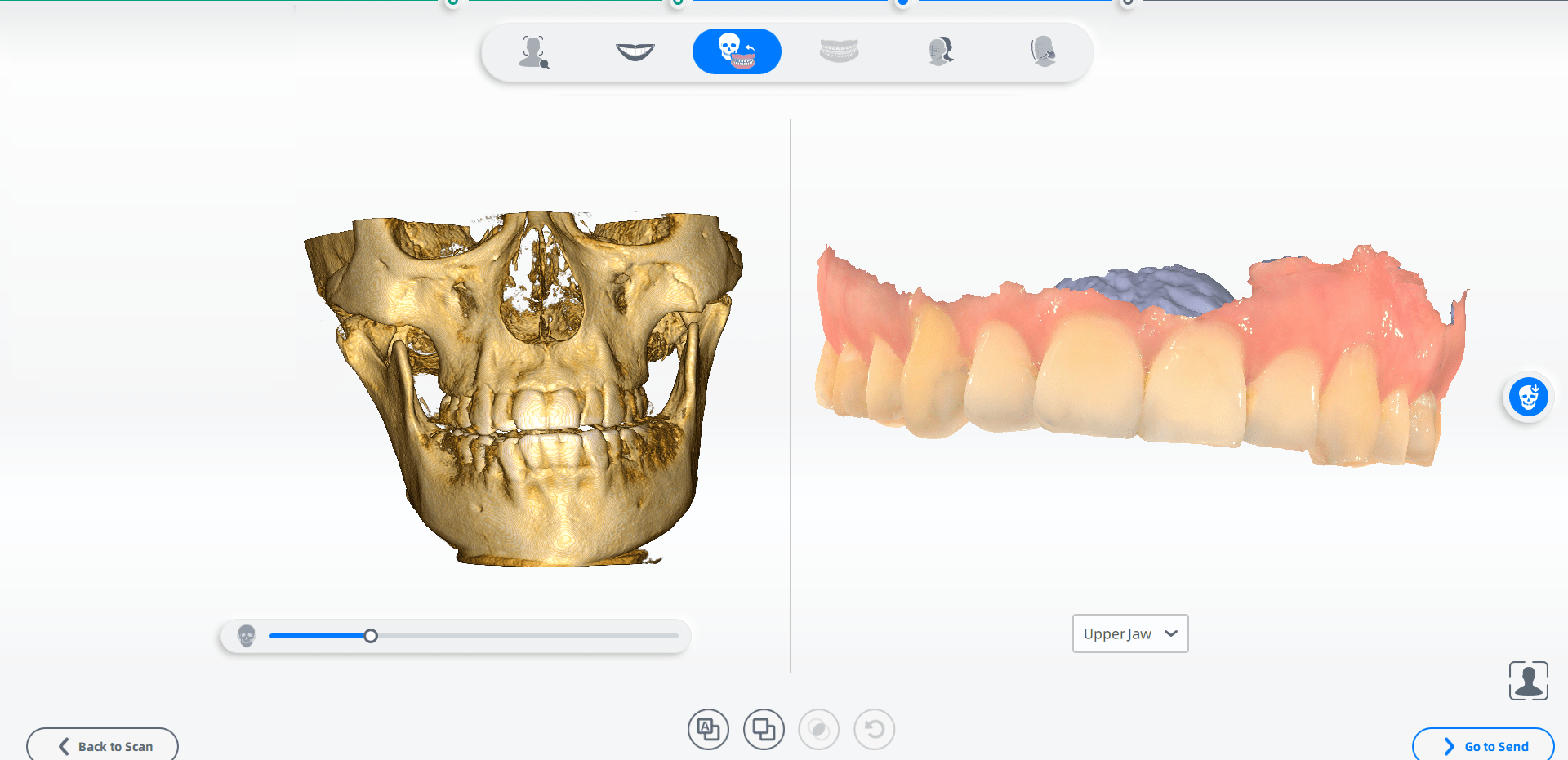Open the face profile grid step
Screen dimensions: 1568x760
[941, 51]
